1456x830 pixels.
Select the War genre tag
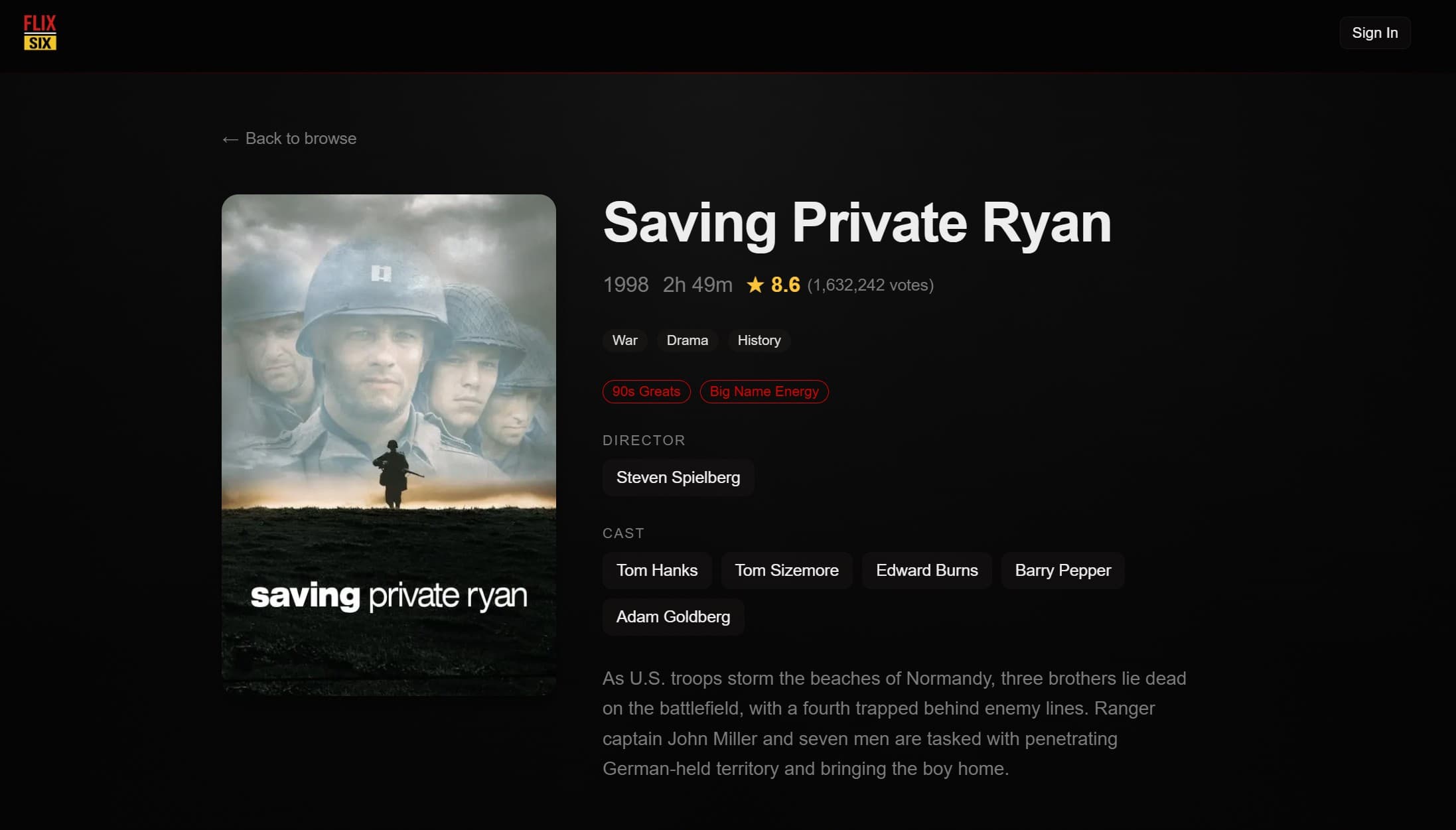click(x=624, y=340)
